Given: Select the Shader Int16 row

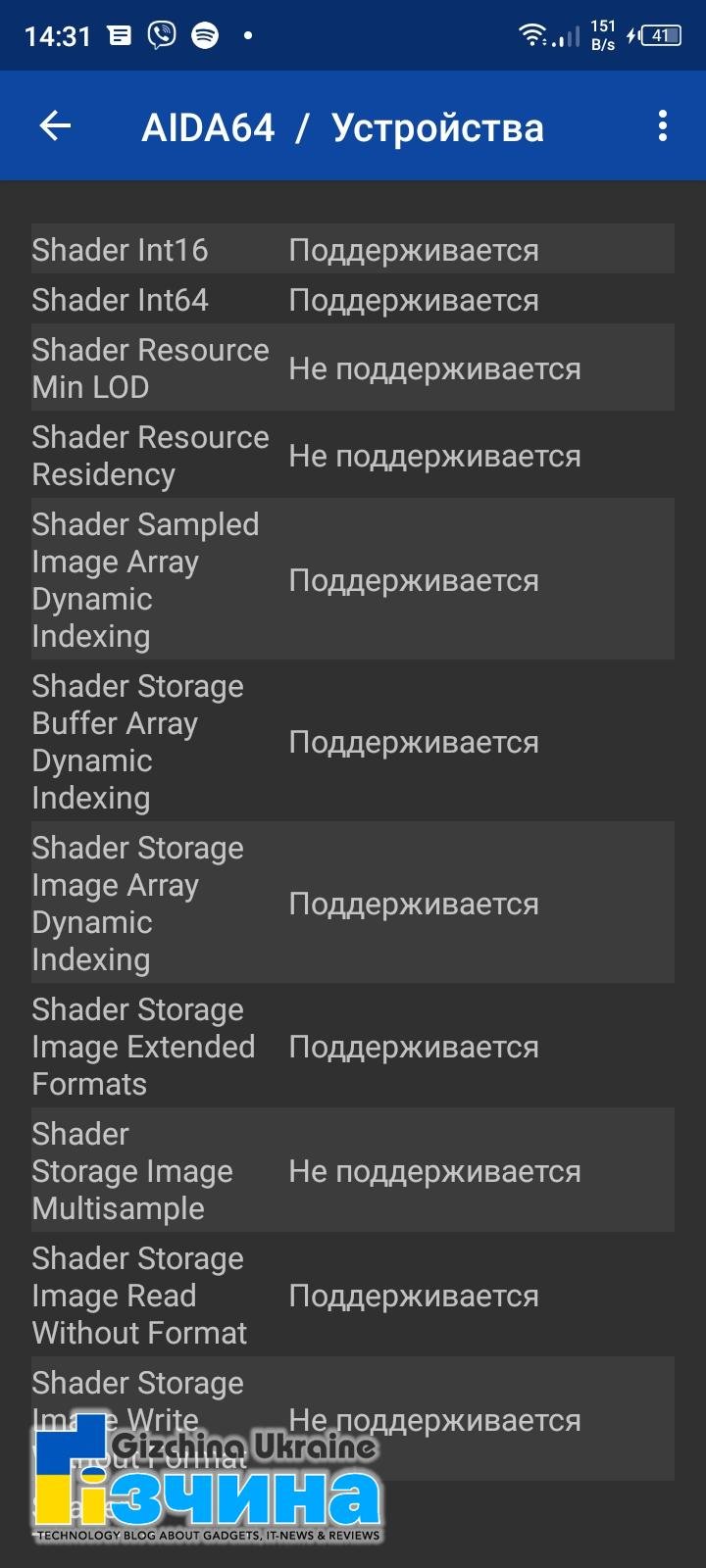Looking at the screenshot, I should coord(353,249).
